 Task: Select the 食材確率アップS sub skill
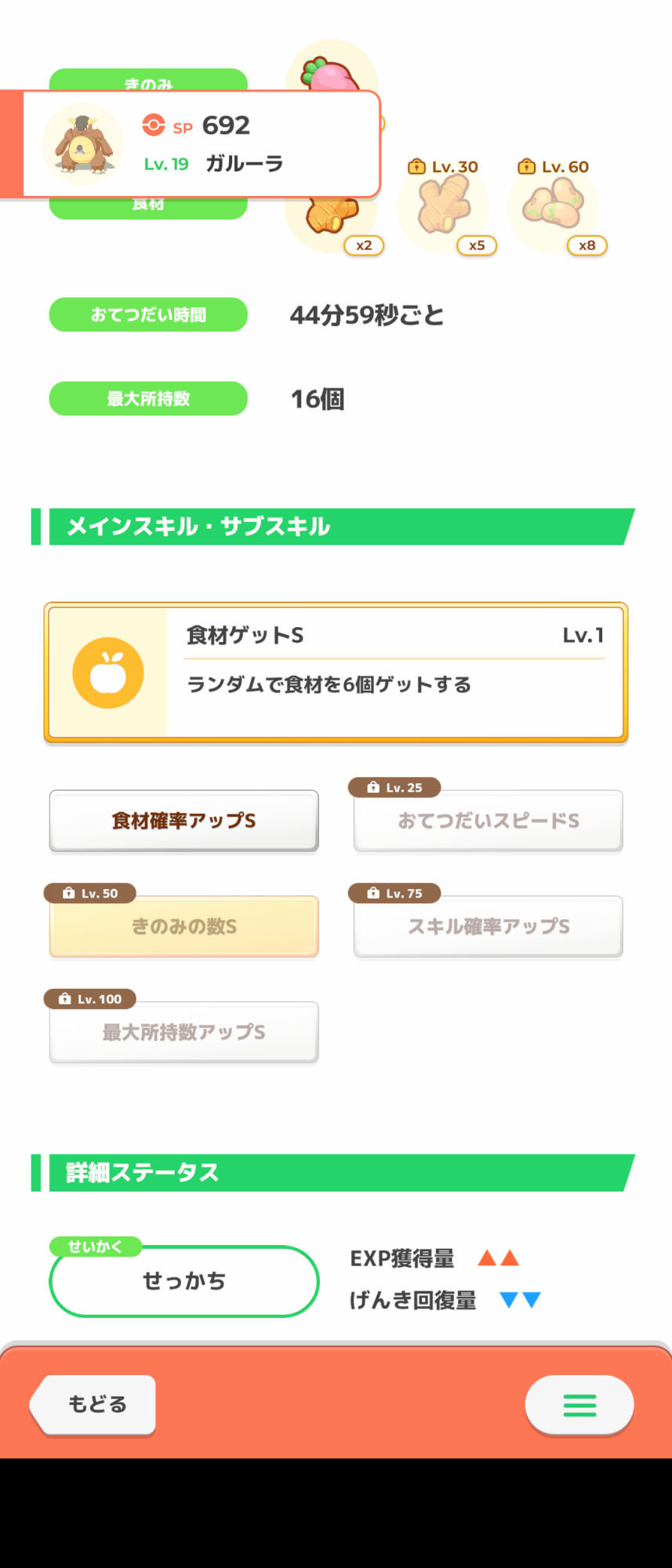coord(184,821)
